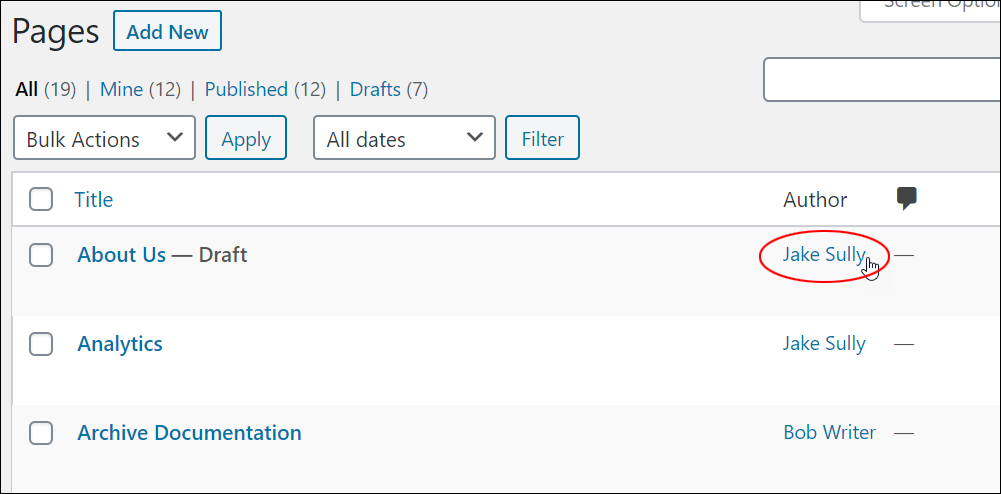1001x494 pixels.
Task: Tick the Analytics page checkbox
Action: coord(41,344)
